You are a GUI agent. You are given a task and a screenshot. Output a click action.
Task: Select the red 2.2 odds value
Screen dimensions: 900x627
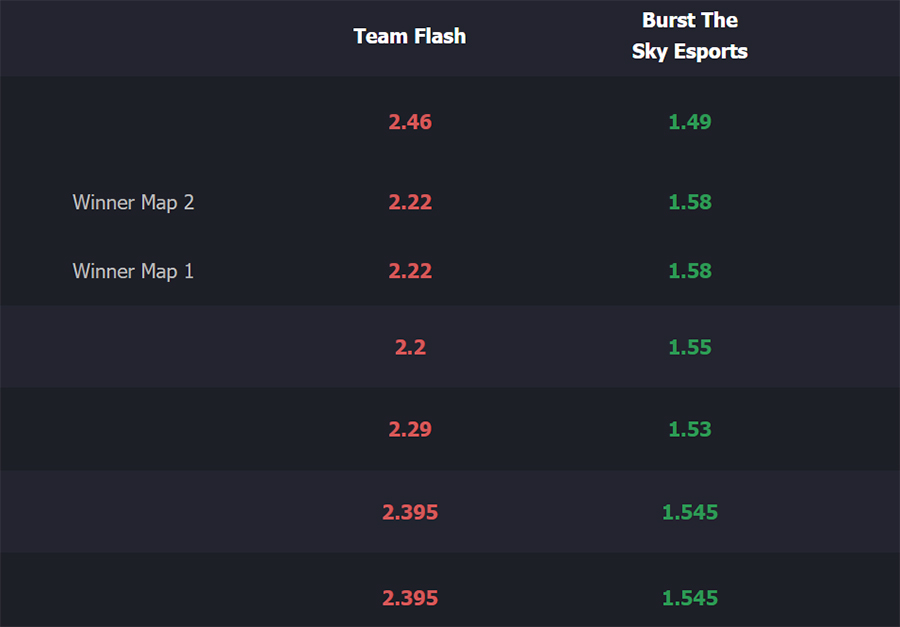tap(410, 347)
